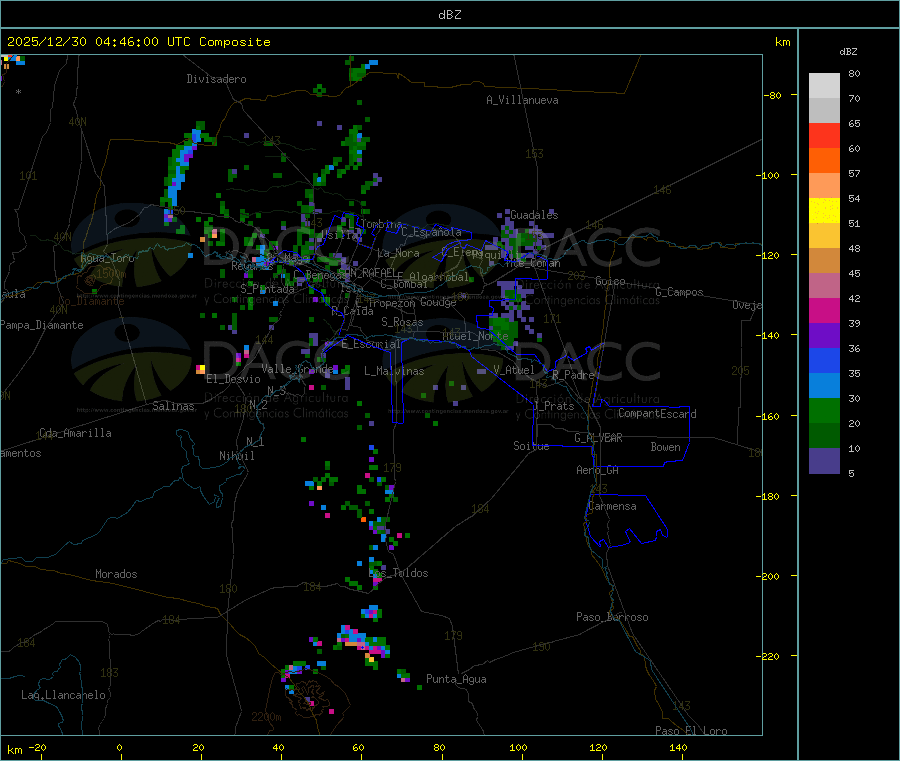Image resolution: width=900 pixels, height=761 pixels.
Task: Click the E_Escorial label
Action: (x=371, y=344)
